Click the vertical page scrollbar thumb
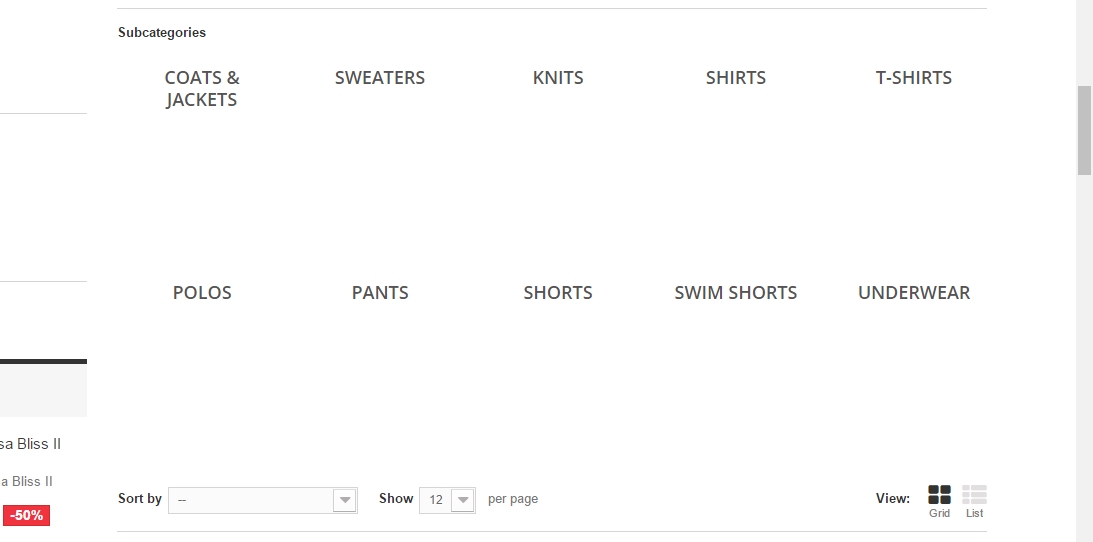 click(x=1084, y=130)
